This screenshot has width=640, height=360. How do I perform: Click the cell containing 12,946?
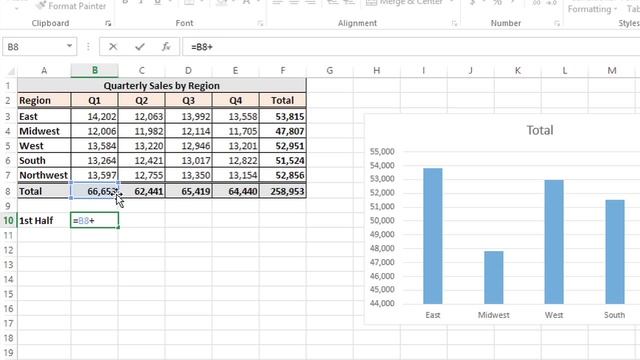point(189,146)
